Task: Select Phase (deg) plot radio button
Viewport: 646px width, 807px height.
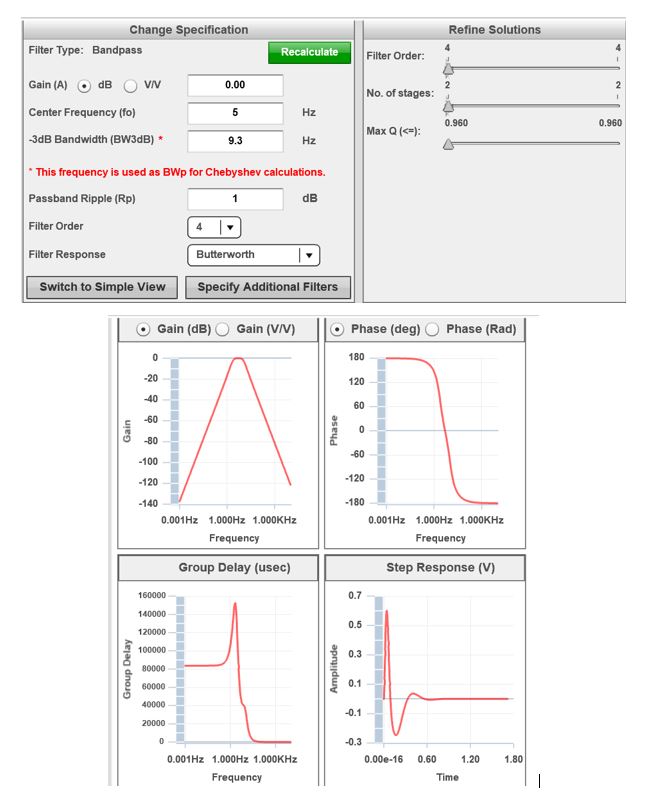Action: pos(337,329)
